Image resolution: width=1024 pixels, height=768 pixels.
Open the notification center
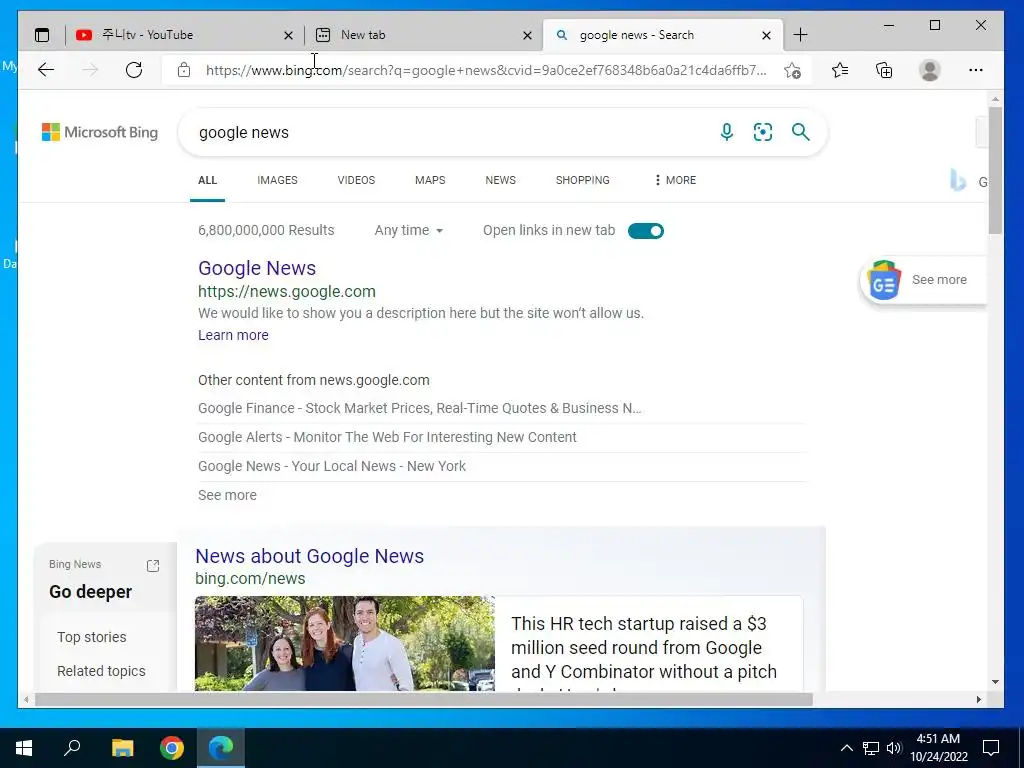991,748
